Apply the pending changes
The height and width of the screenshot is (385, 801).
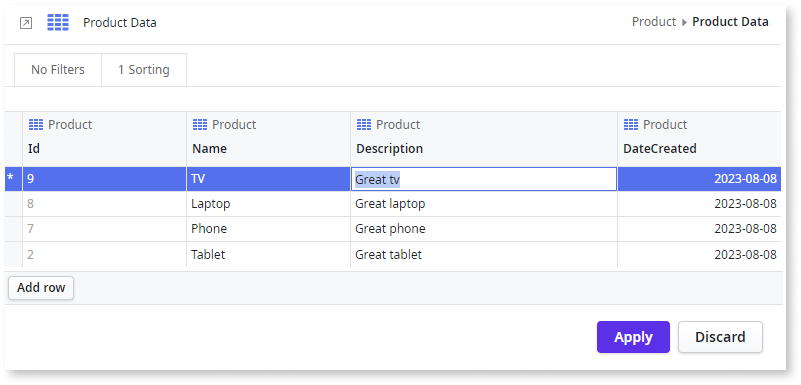pyautogui.click(x=633, y=337)
